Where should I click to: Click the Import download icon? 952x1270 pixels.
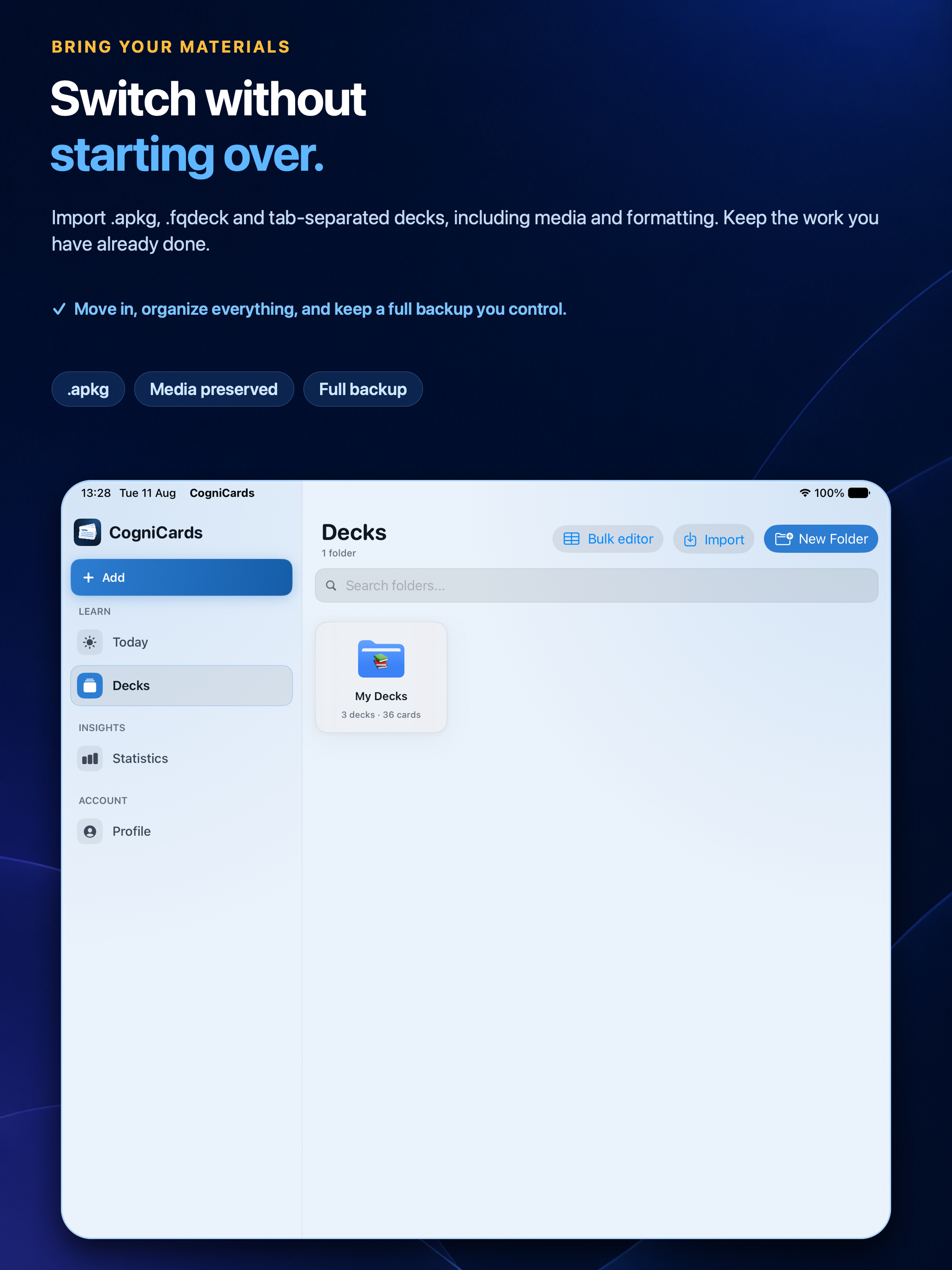pyautogui.click(x=690, y=539)
